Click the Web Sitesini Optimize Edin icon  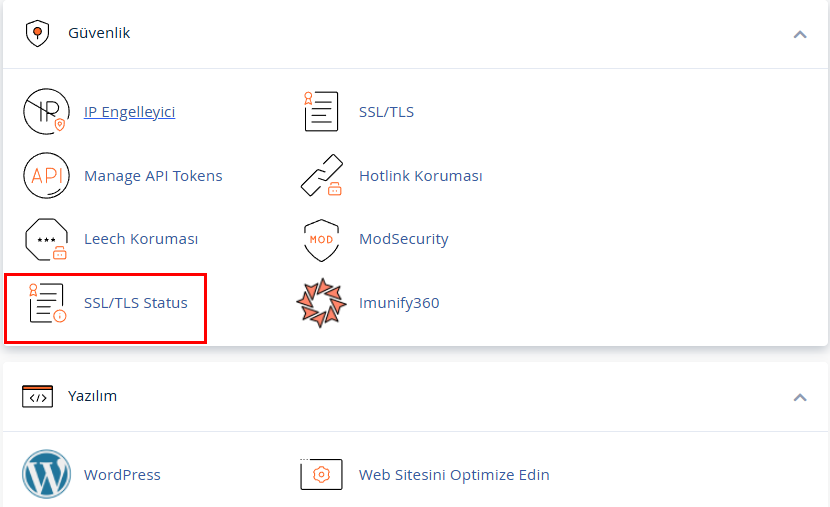pyautogui.click(x=321, y=475)
